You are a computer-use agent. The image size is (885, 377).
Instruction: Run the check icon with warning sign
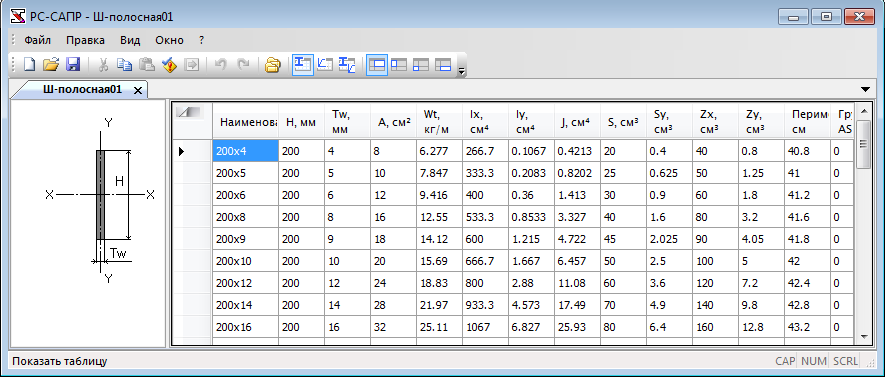tap(169, 65)
